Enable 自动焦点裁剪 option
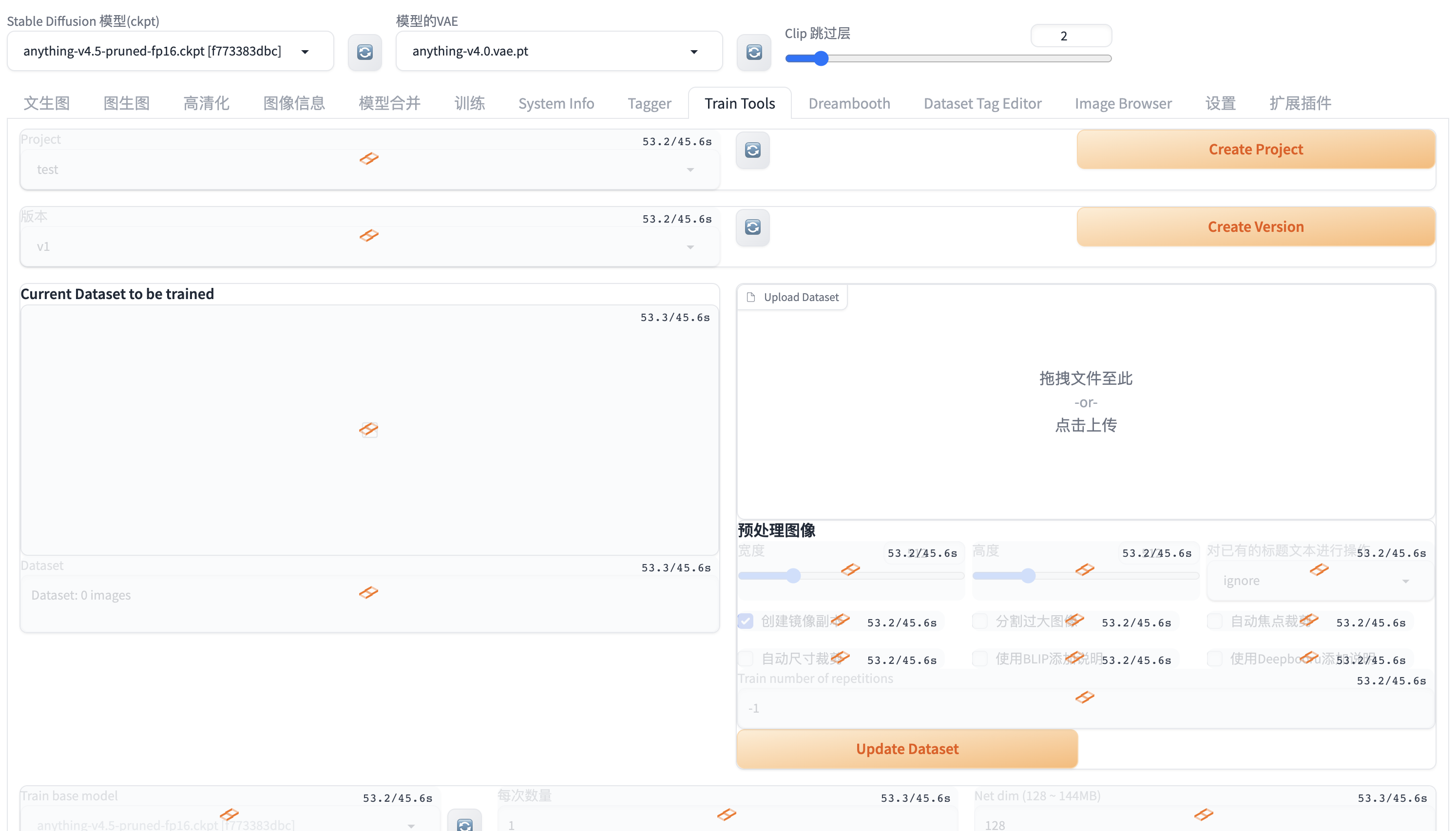 click(1215, 621)
